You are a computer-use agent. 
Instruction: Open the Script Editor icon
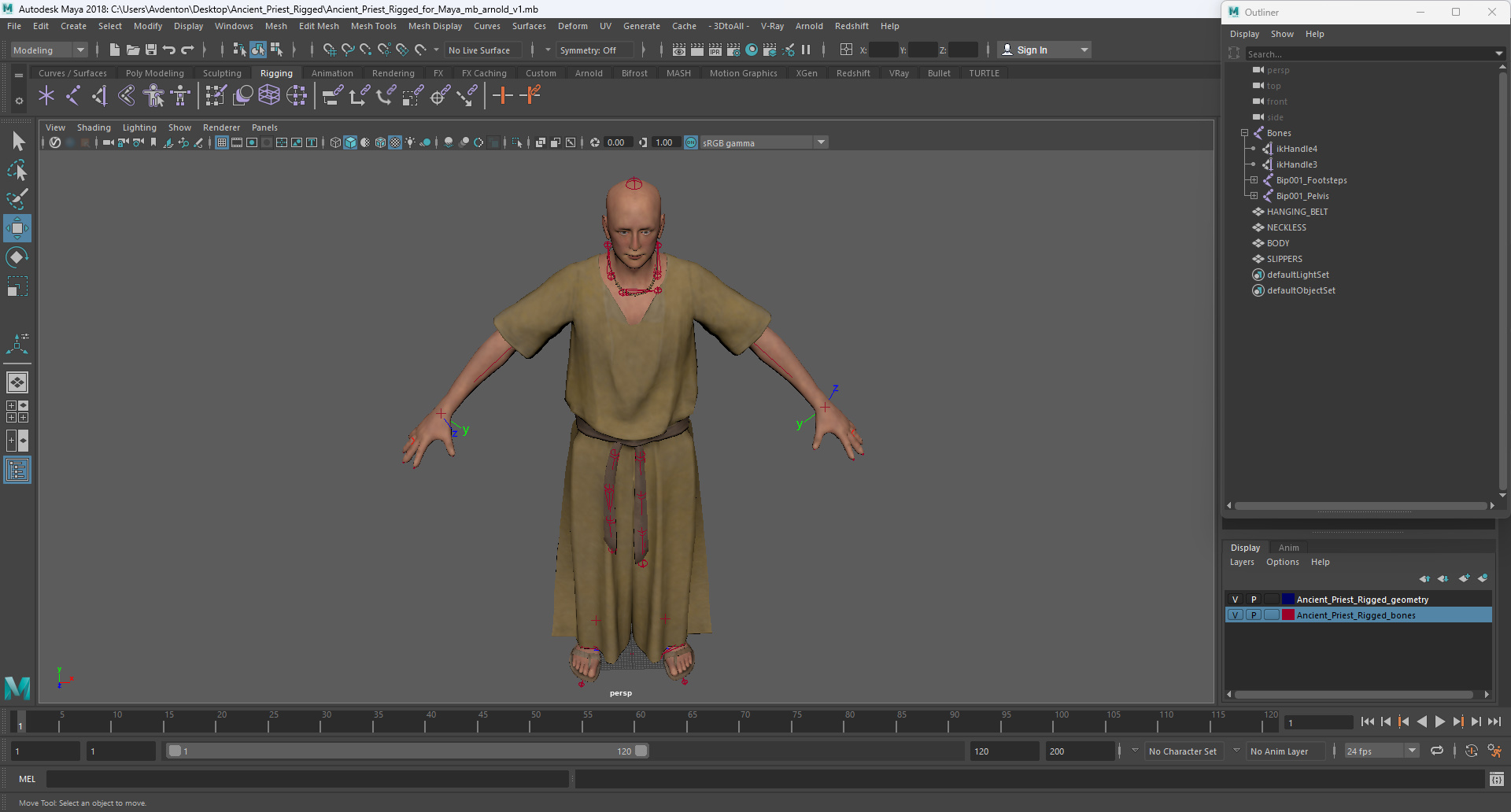(1496, 779)
